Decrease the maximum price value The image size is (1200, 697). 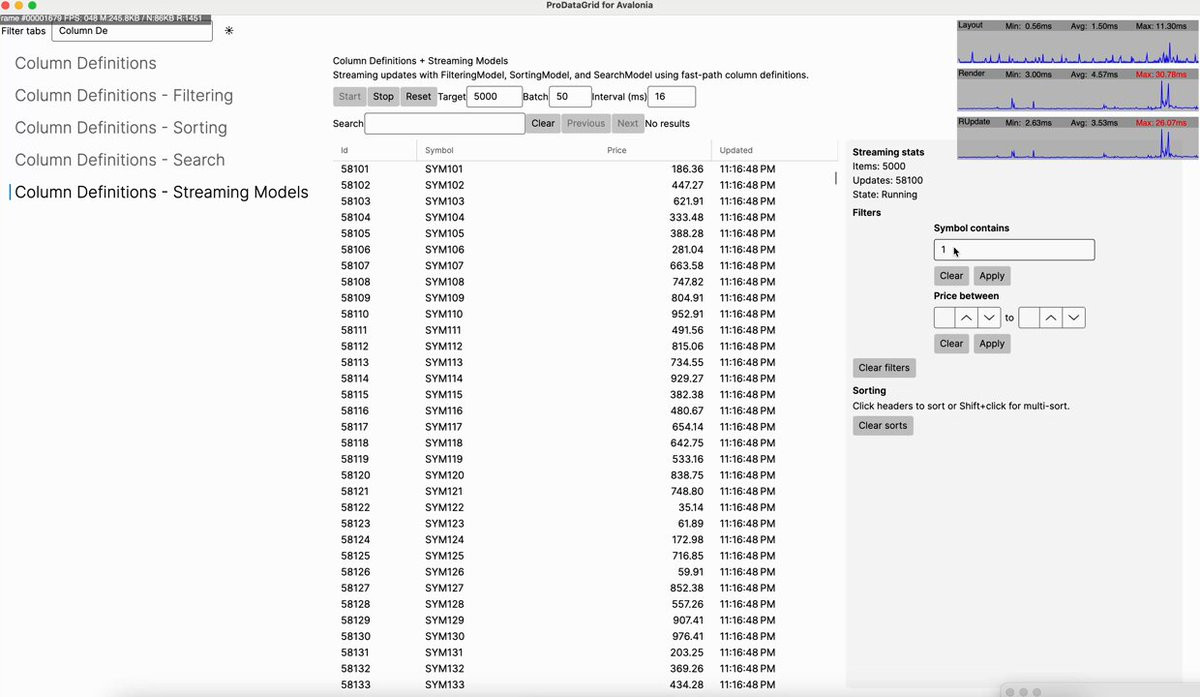pyautogui.click(x=1074, y=318)
